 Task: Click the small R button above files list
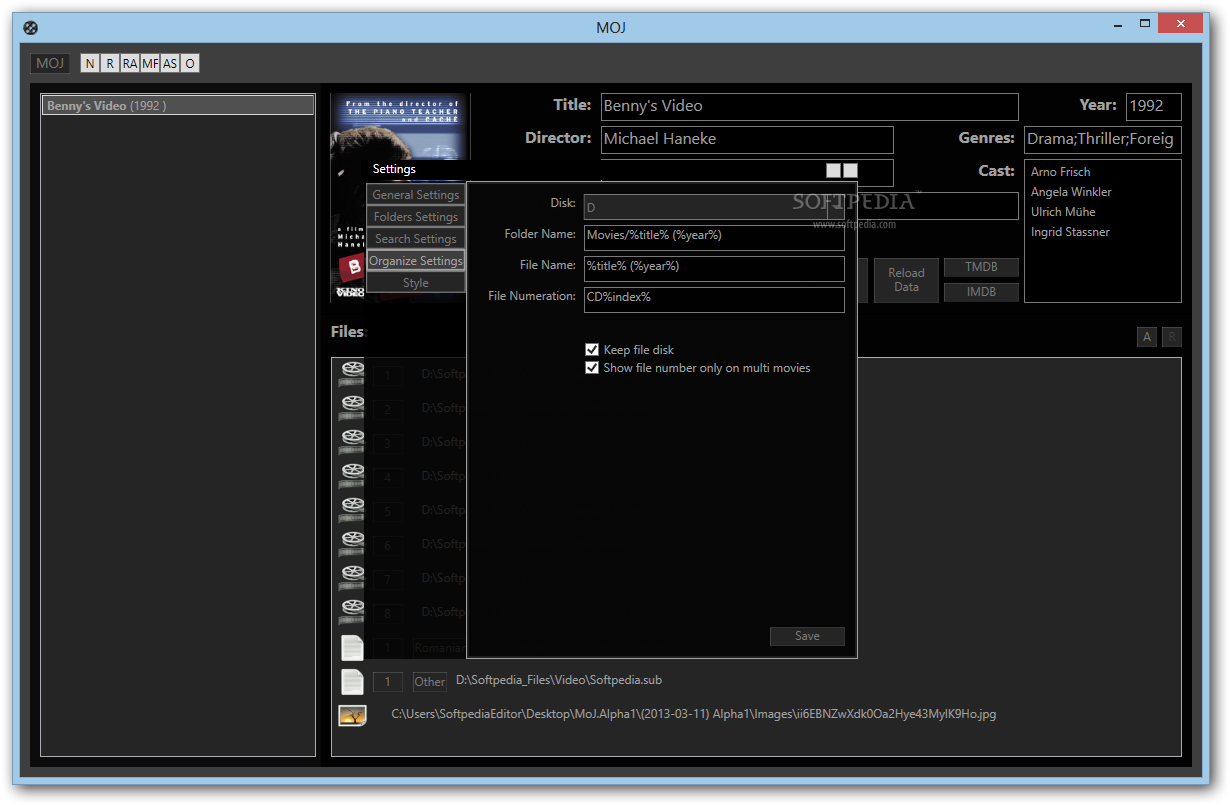click(x=1171, y=337)
